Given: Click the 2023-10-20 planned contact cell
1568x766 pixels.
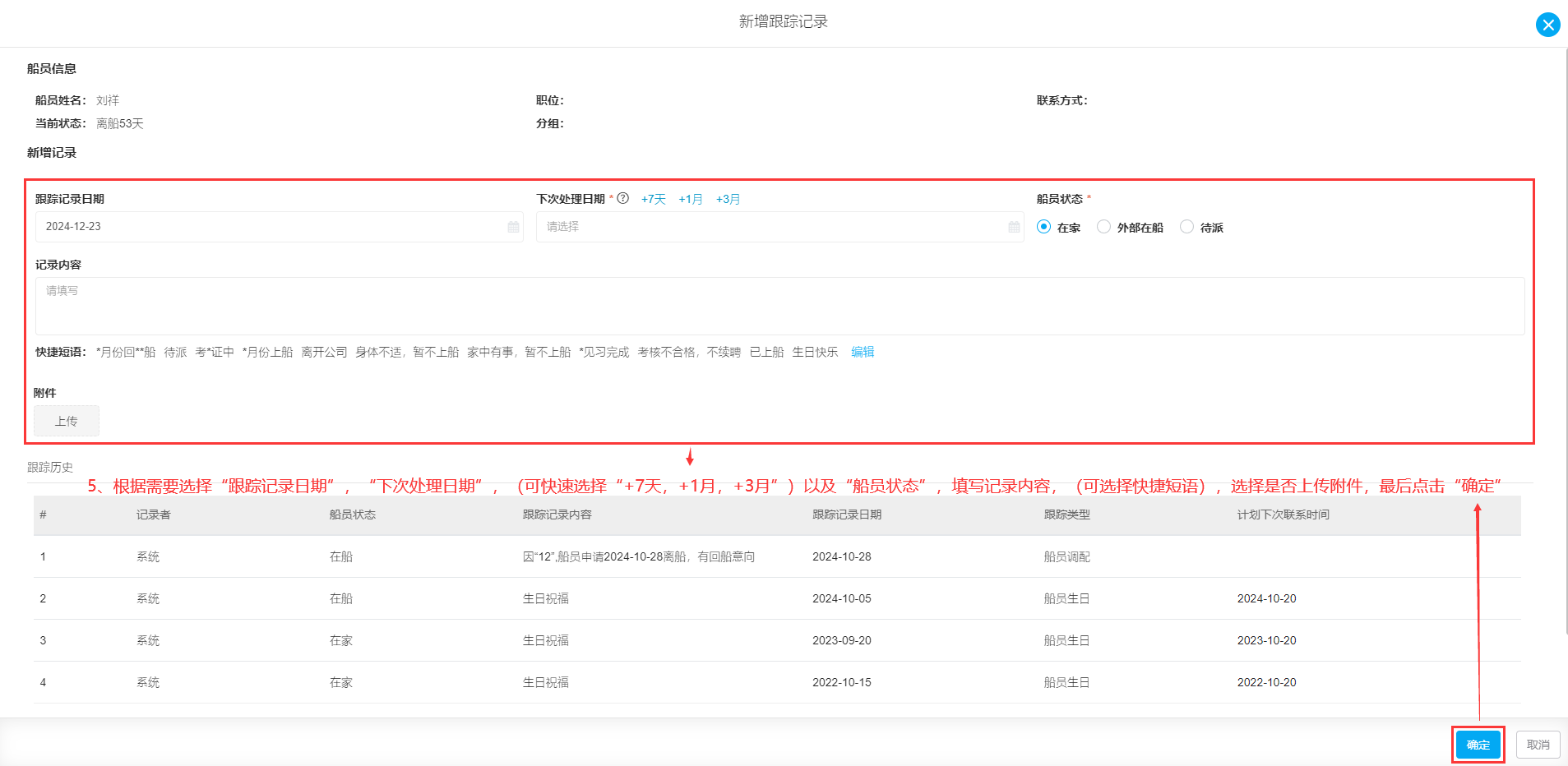Looking at the screenshot, I should click(x=1267, y=640).
